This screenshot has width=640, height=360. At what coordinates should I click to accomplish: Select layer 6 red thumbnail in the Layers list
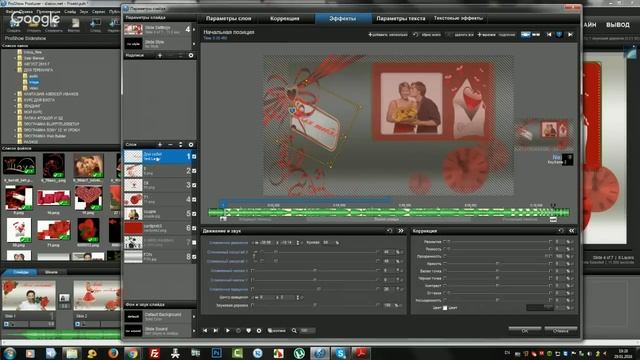click(133, 228)
